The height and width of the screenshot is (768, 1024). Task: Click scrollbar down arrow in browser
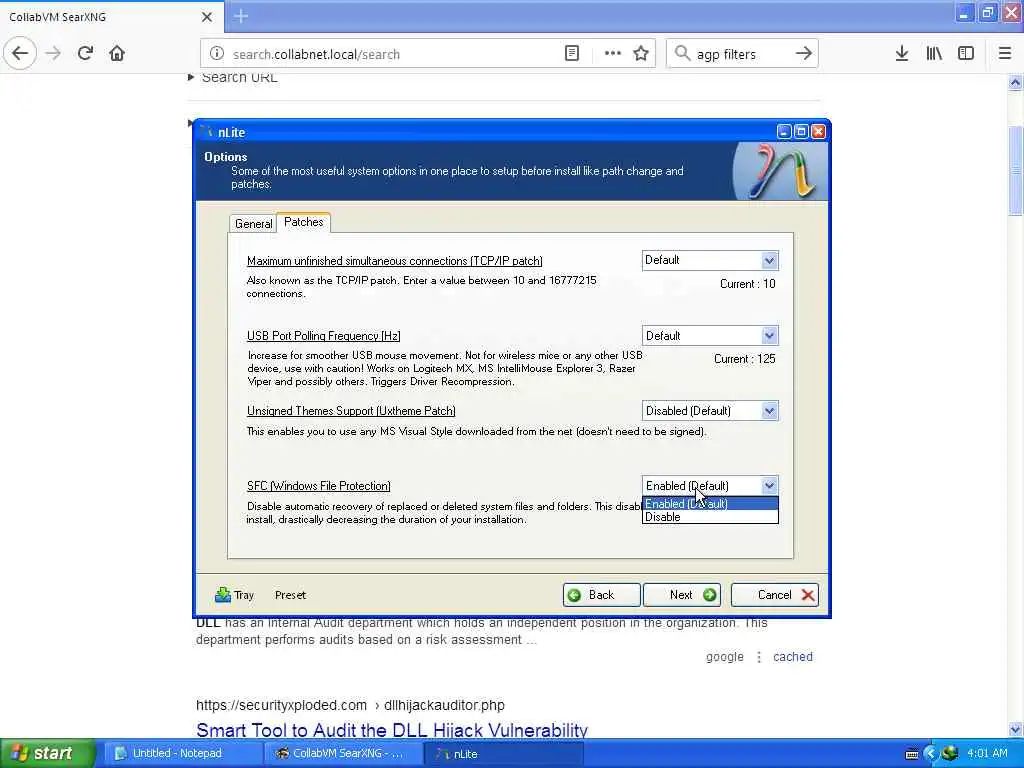[1015, 729]
